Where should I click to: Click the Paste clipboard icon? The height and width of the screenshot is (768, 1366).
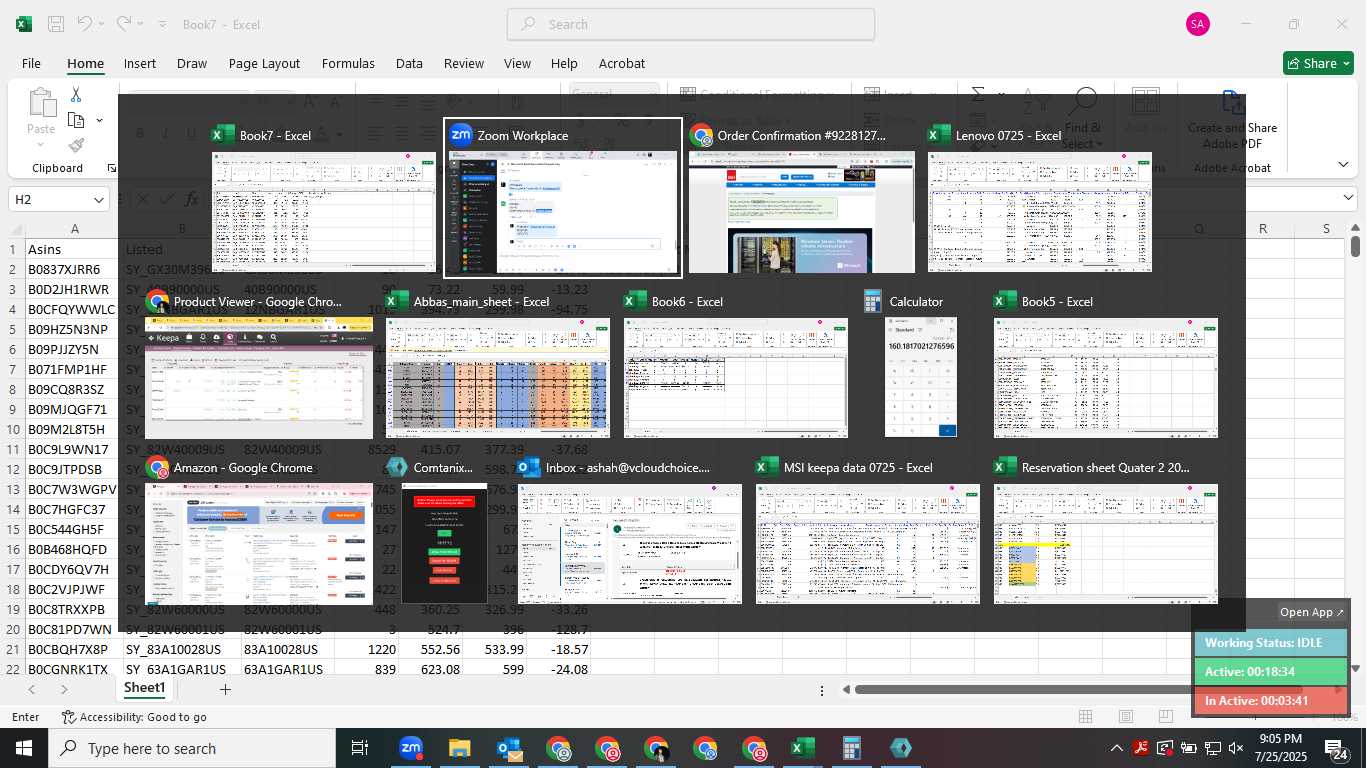point(41,103)
